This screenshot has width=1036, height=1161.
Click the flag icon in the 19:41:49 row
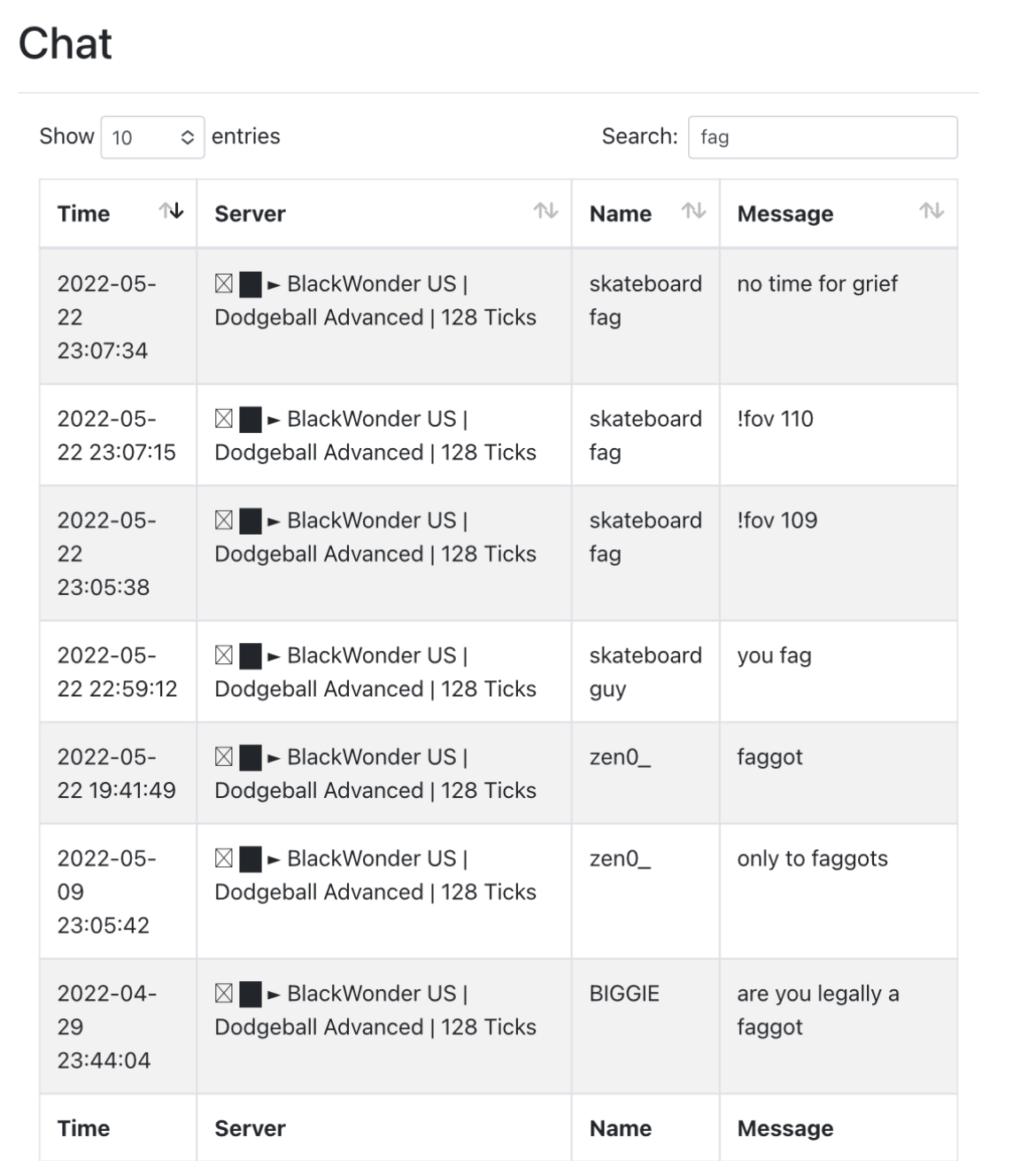224,758
